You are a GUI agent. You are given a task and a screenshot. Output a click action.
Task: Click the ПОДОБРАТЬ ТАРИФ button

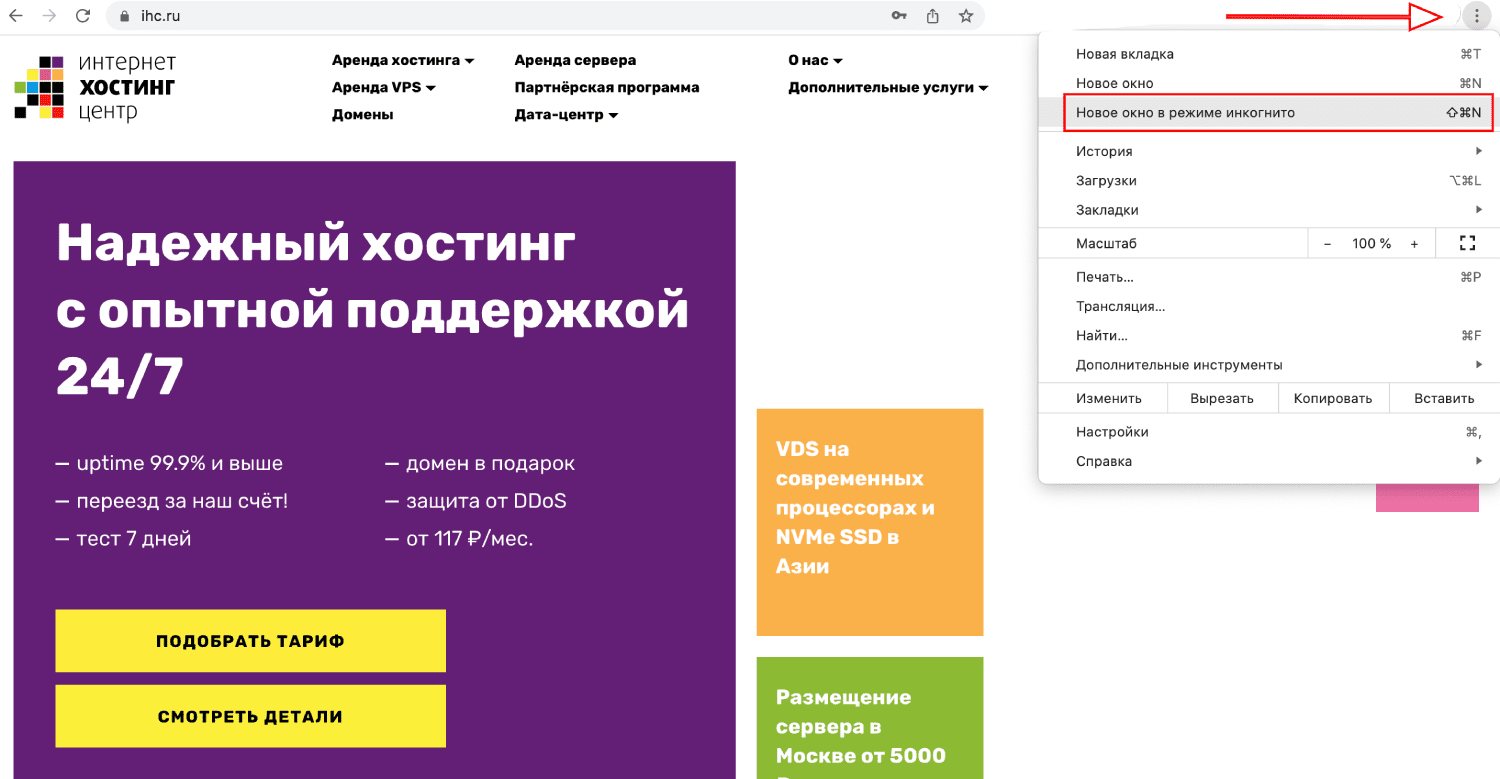pos(250,641)
